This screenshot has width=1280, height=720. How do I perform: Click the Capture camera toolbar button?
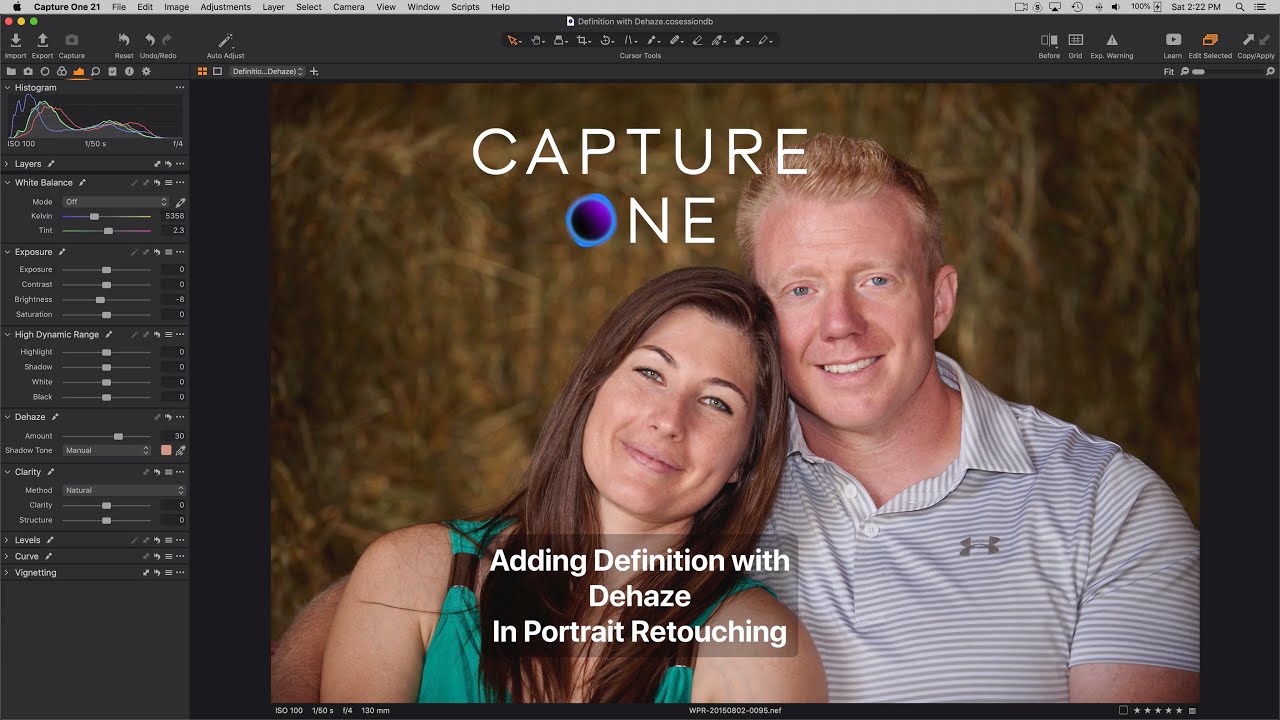pyautogui.click(x=72, y=40)
